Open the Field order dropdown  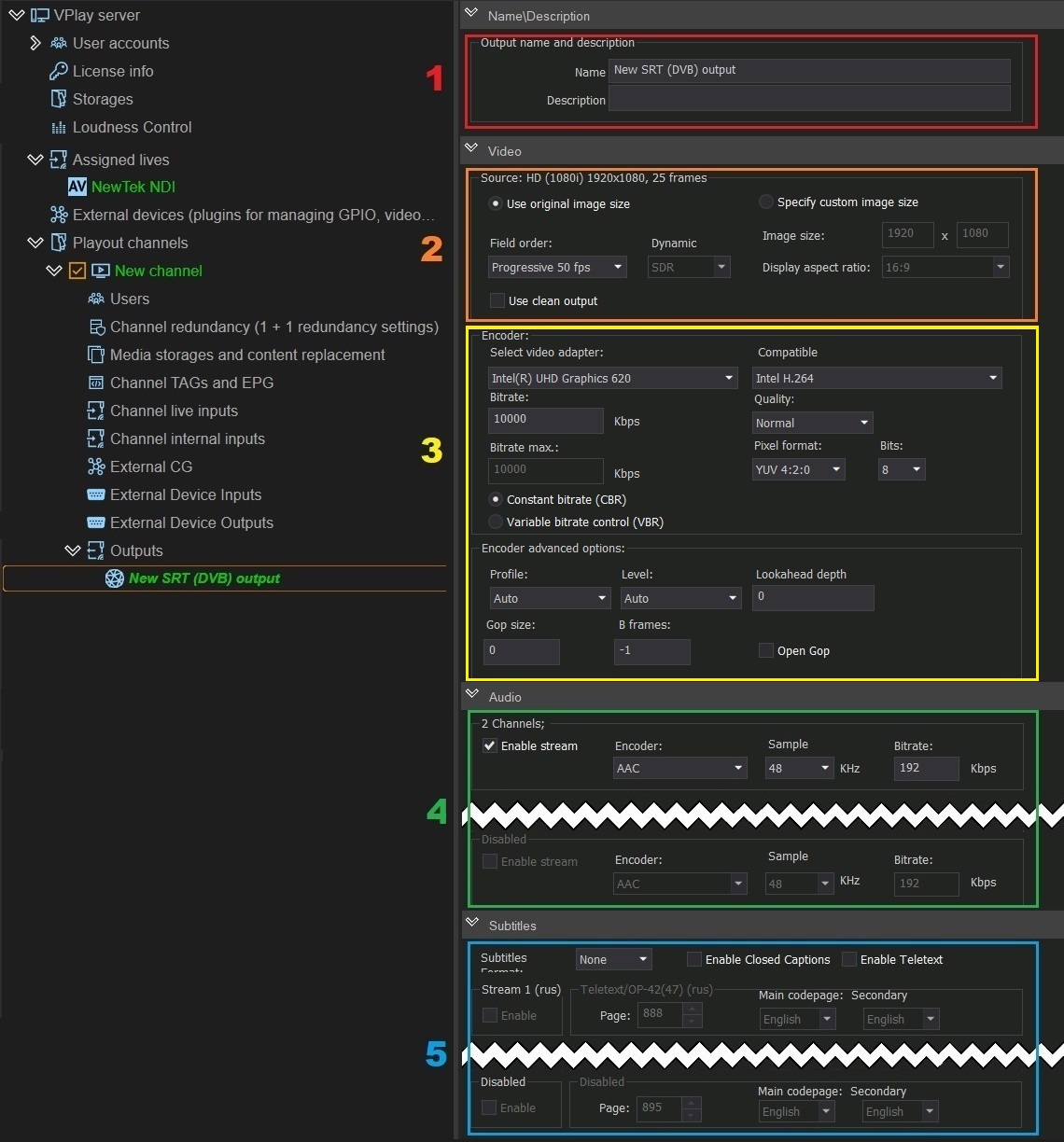coord(557,267)
